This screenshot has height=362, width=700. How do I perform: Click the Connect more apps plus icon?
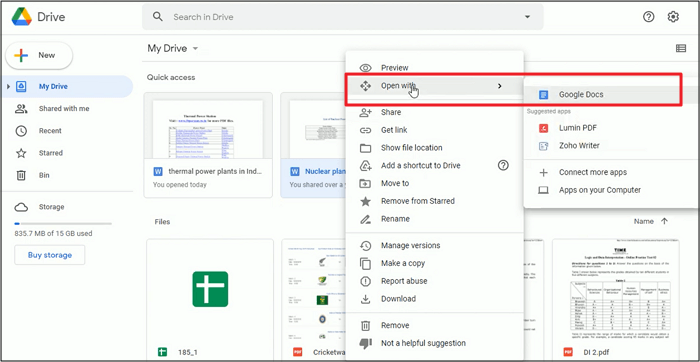point(543,172)
